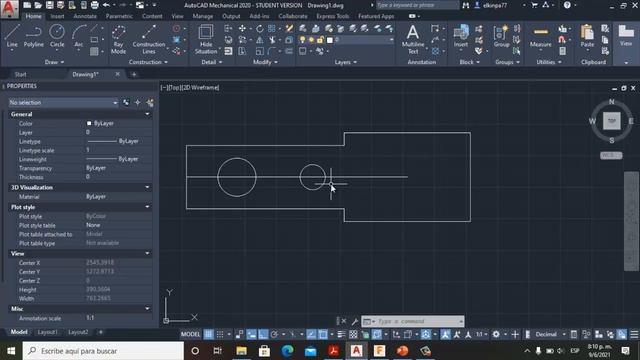This screenshot has height=360, width=640.
Task: Switch to the Manage ribbon tab
Action: pos(203,16)
